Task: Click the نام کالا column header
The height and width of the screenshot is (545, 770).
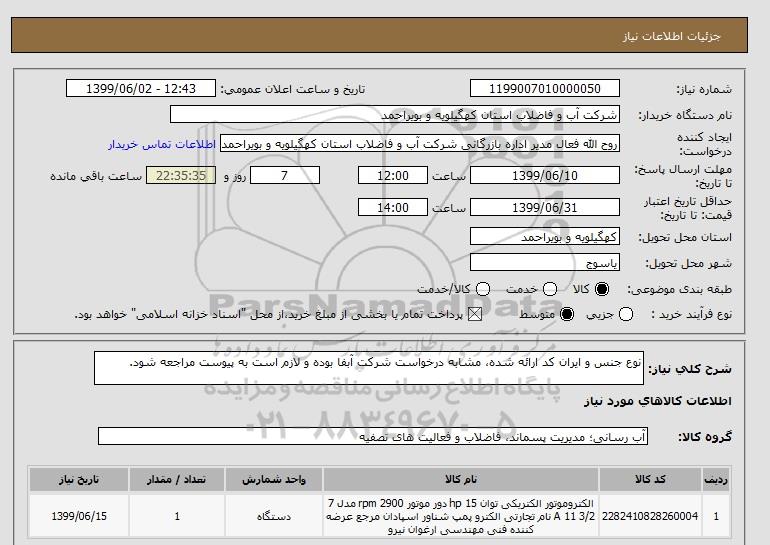Action: point(461,479)
